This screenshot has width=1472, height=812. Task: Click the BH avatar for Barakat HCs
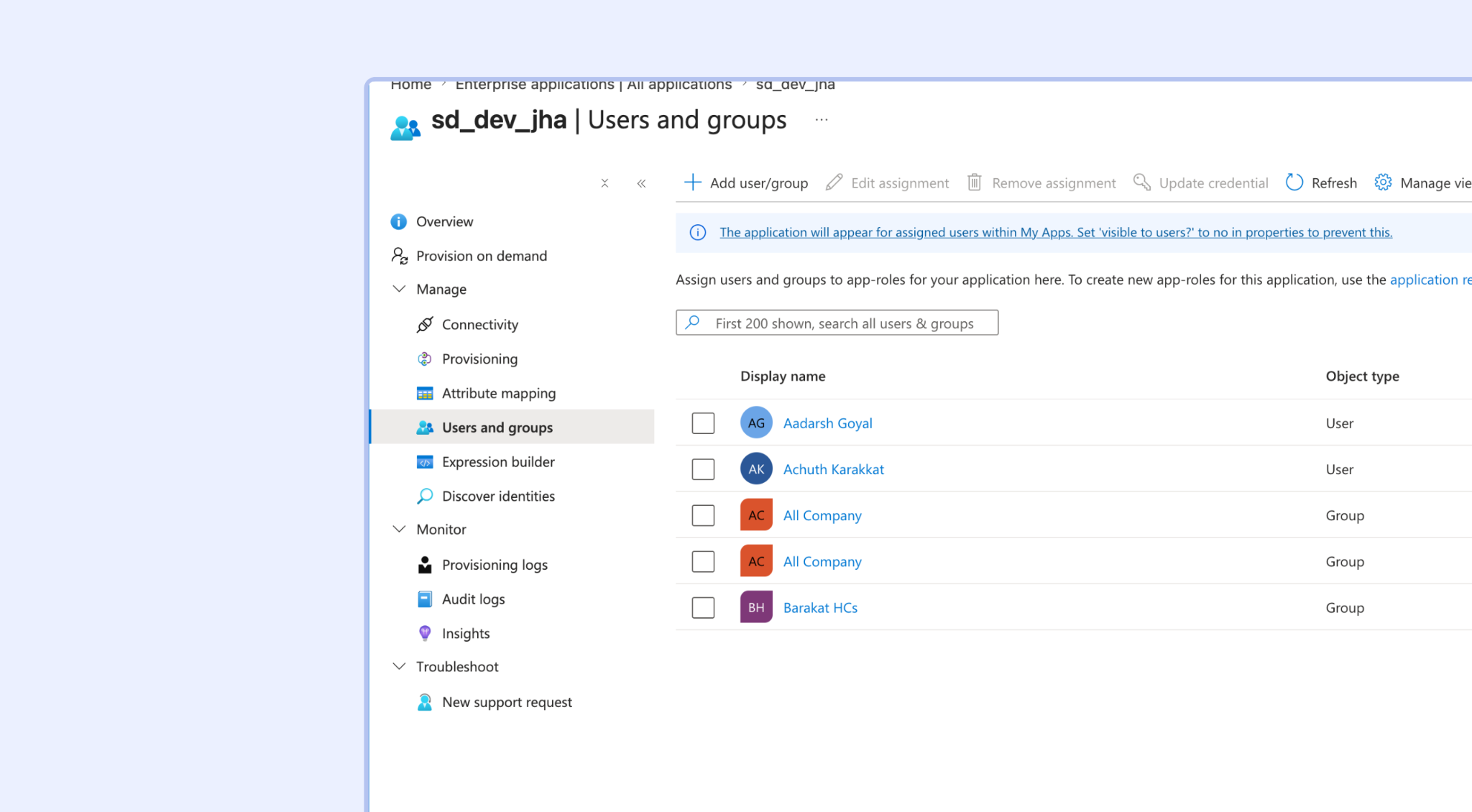[756, 607]
